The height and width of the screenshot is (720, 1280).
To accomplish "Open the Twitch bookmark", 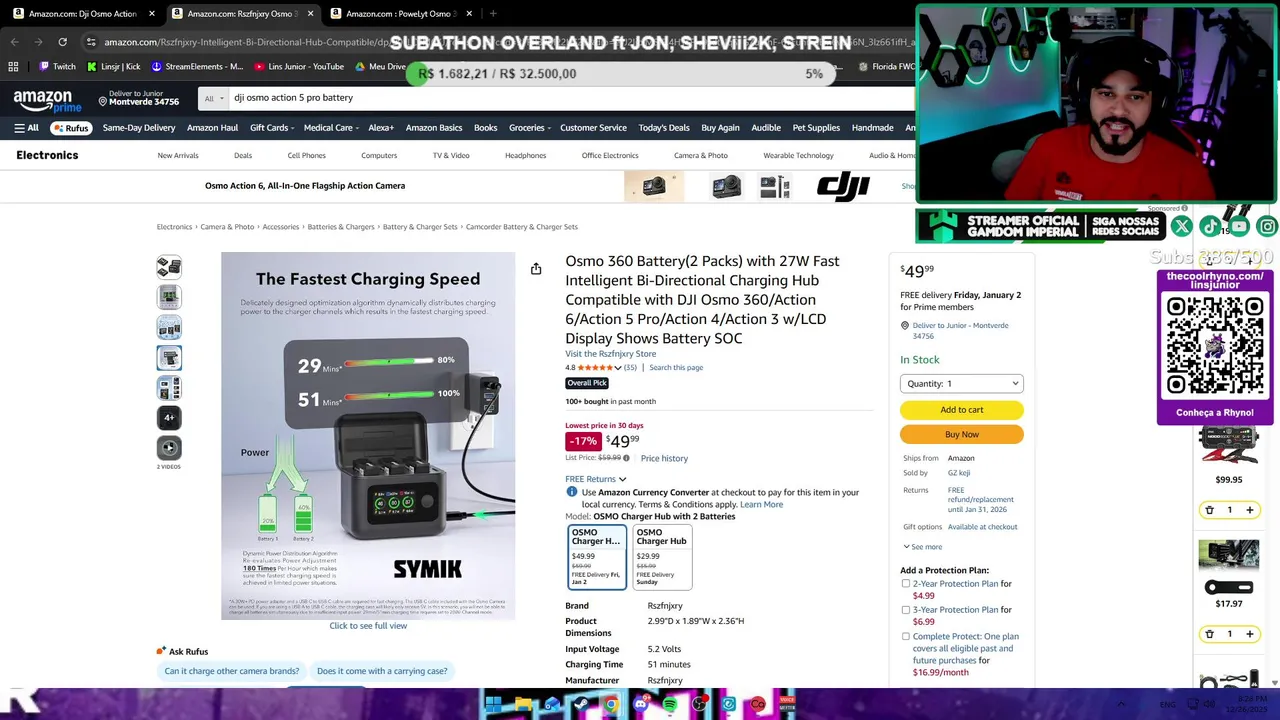I will coord(57,67).
